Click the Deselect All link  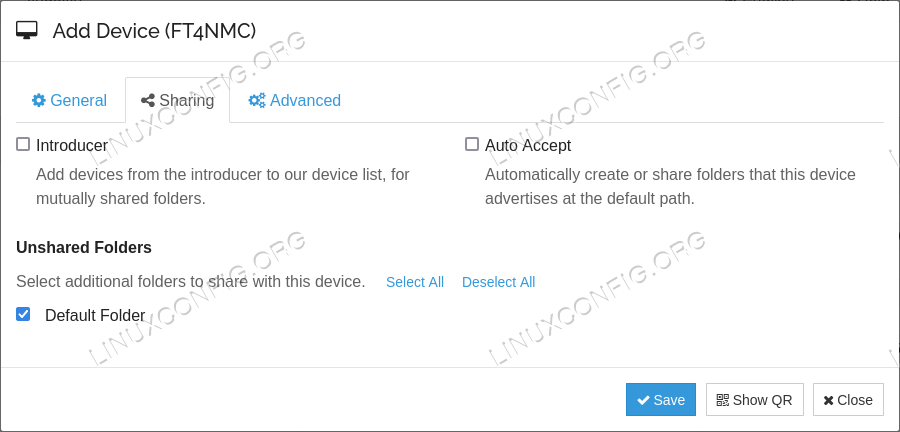[x=499, y=282]
